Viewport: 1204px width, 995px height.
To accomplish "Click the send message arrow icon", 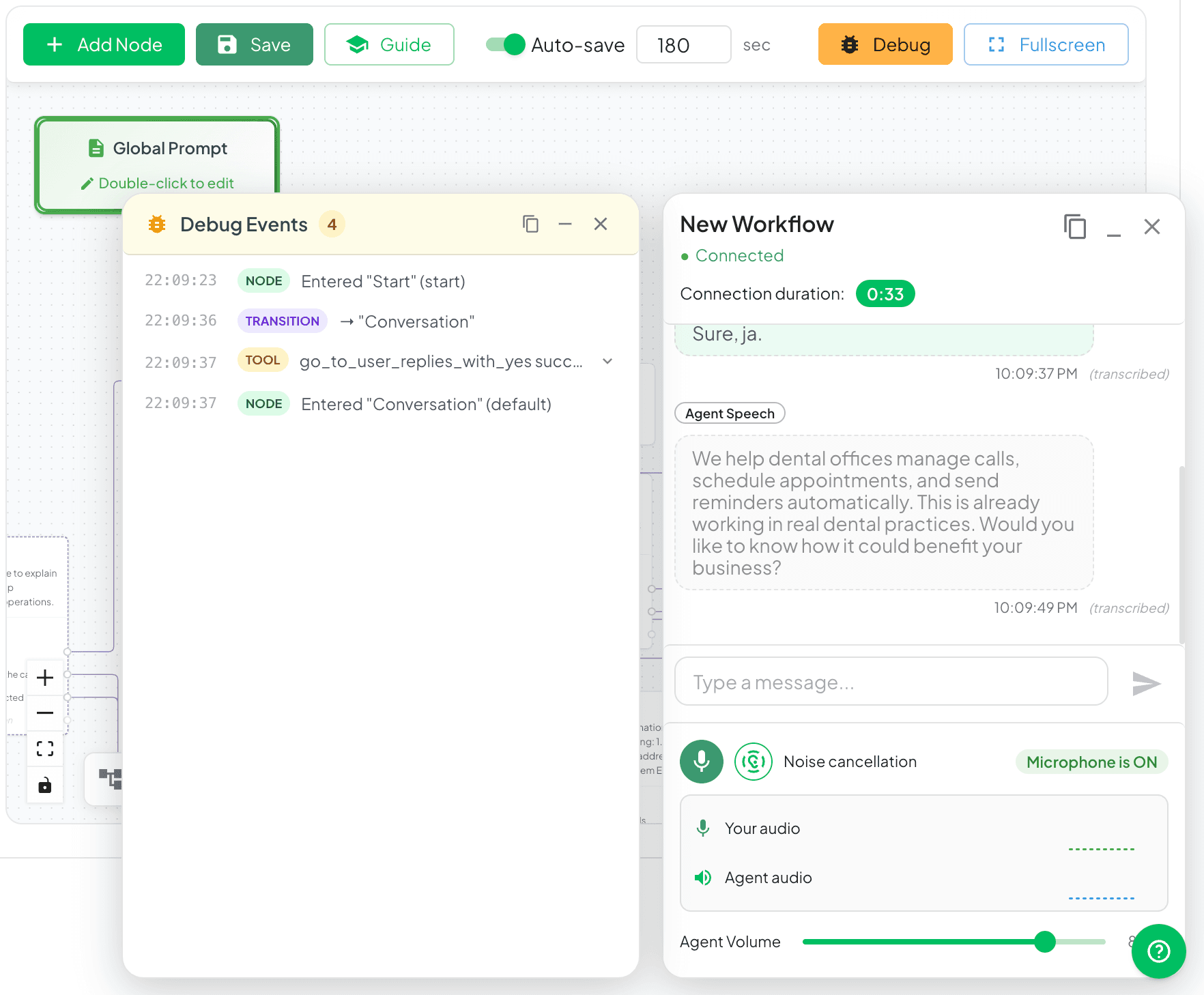I will [x=1145, y=683].
